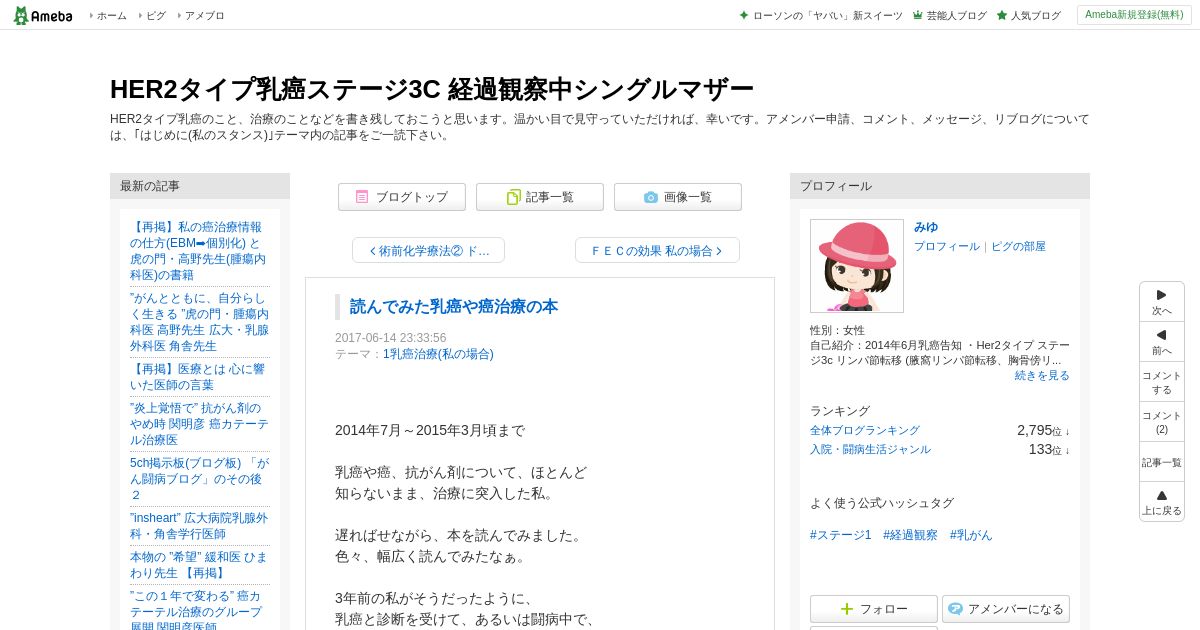Viewport: 1200px width, 630px height.
Task: Open hashtag #ステージ1
Action: [x=841, y=535]
